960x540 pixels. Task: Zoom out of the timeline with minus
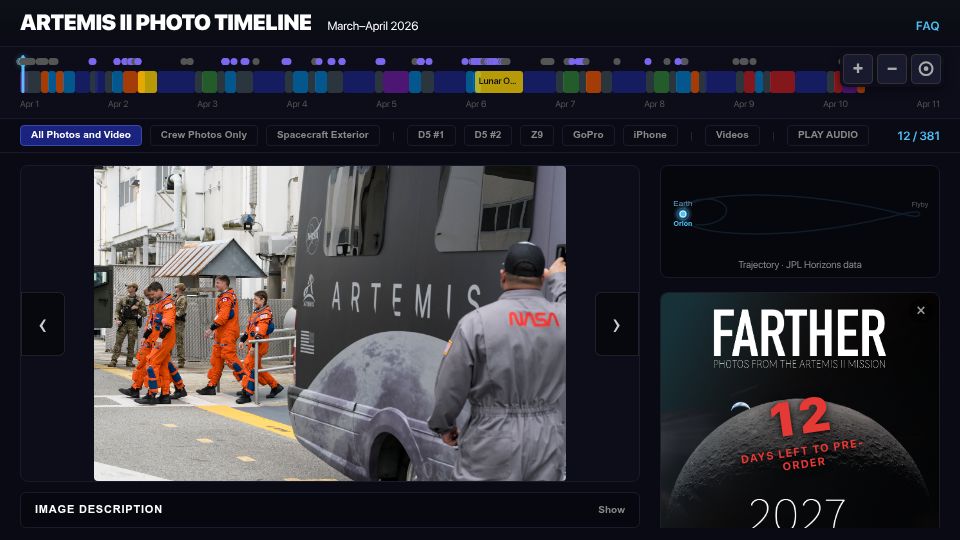click(891, 69)
